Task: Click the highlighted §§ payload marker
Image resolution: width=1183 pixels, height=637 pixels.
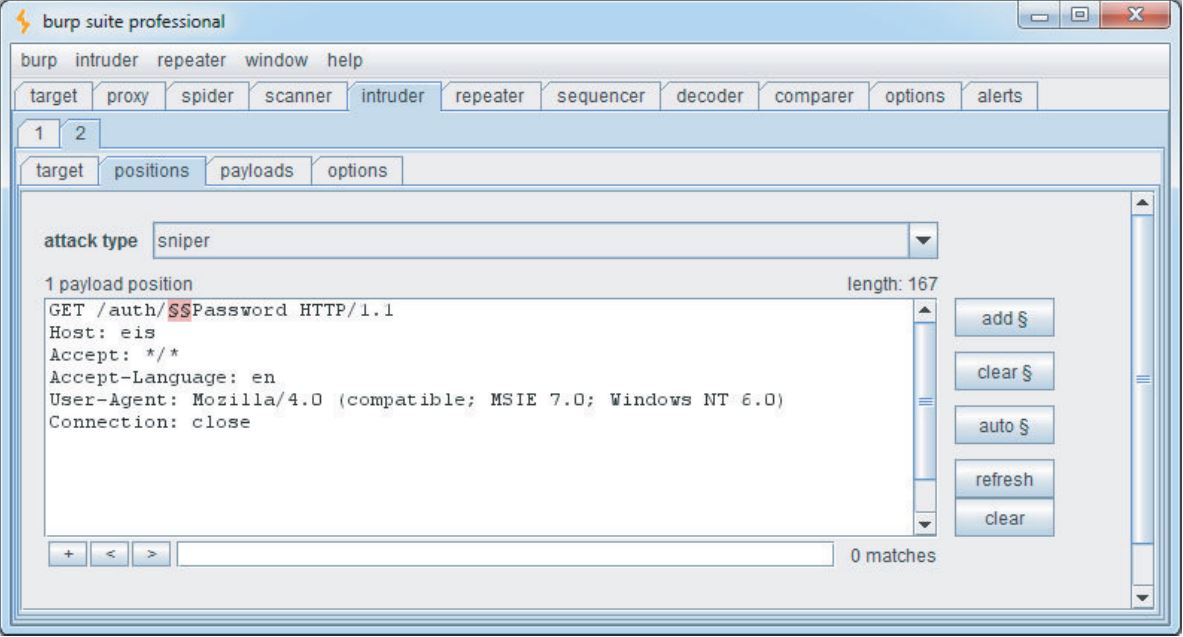Action: [180, 310]
